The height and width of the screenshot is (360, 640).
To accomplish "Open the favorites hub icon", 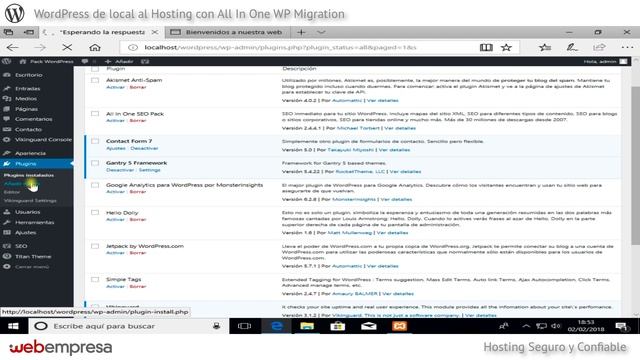I will click(545, 48).
